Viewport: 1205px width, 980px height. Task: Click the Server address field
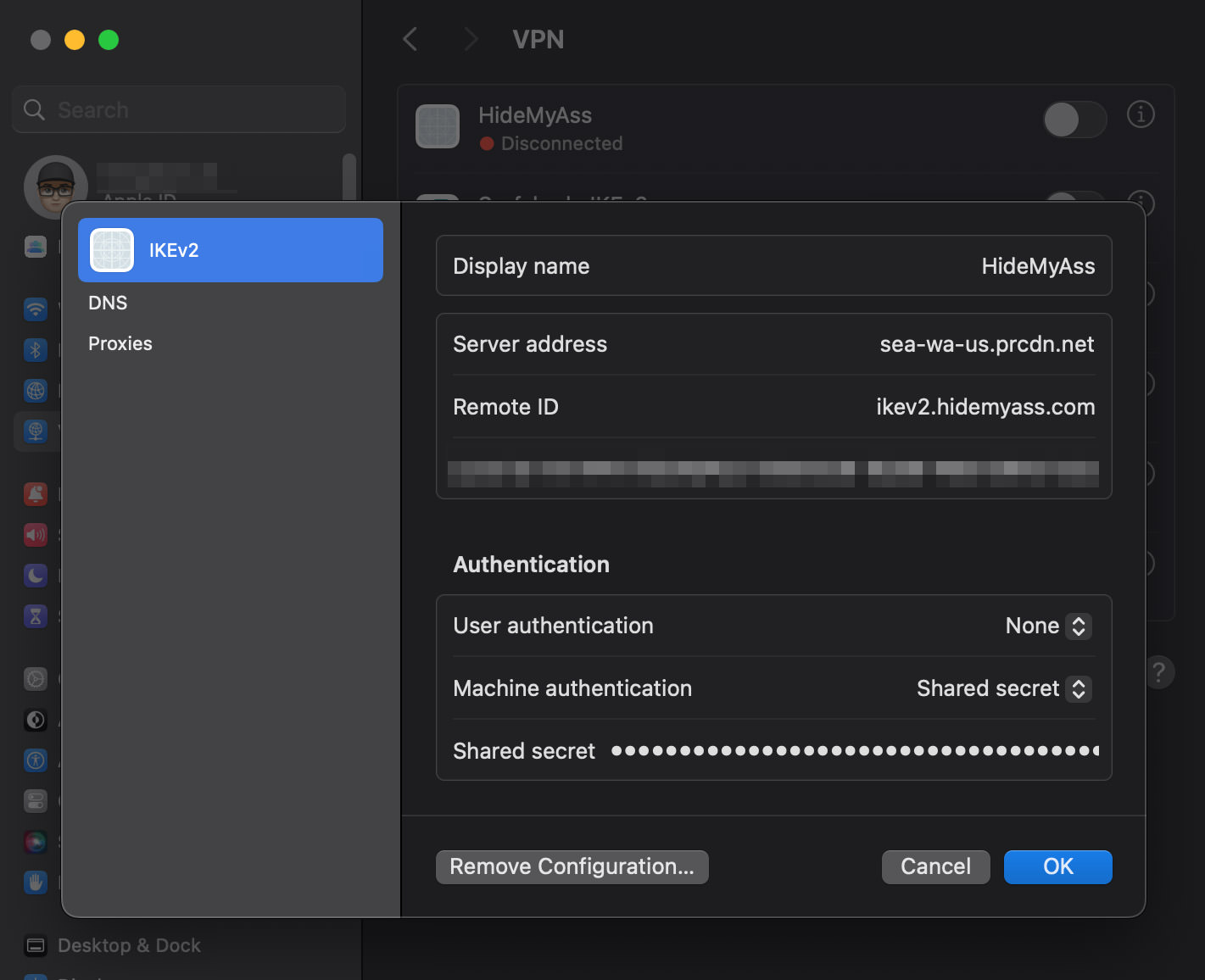coord(773,344)
